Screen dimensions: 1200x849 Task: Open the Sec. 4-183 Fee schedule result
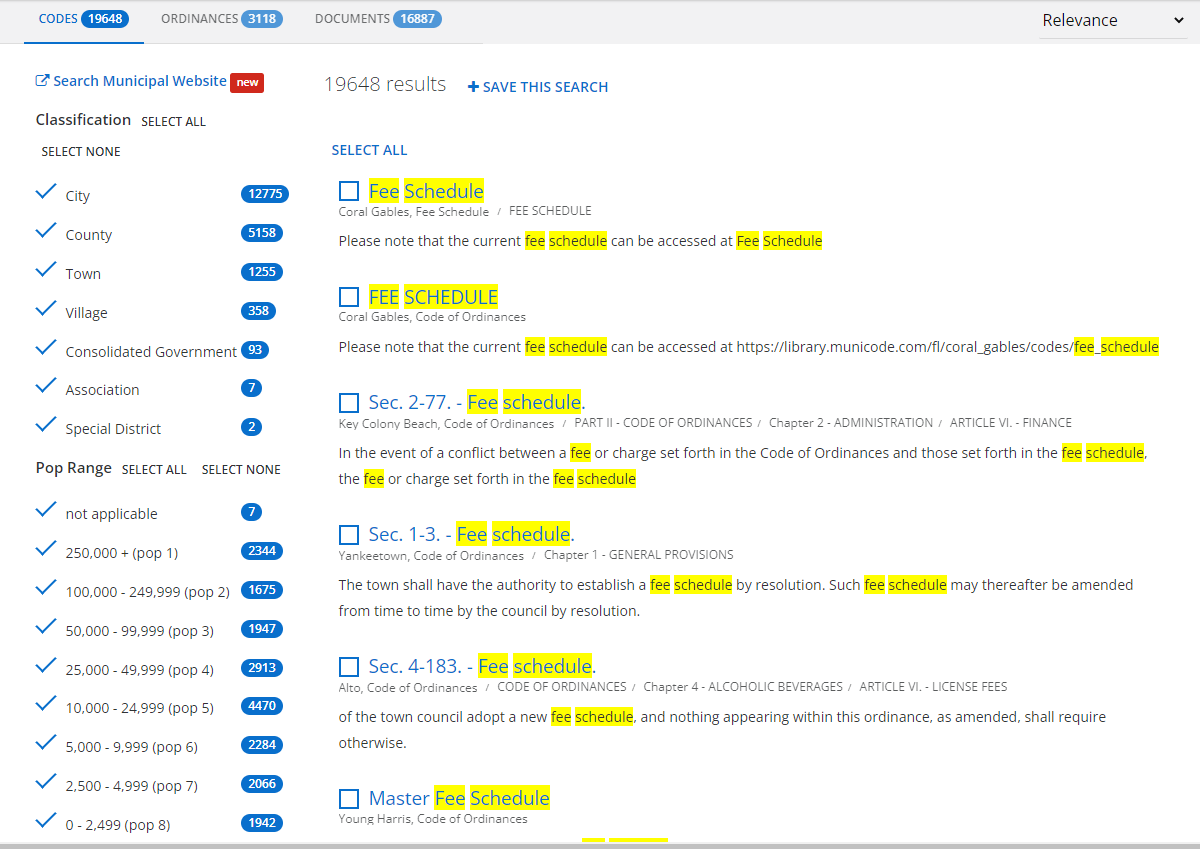click(482, 667)
